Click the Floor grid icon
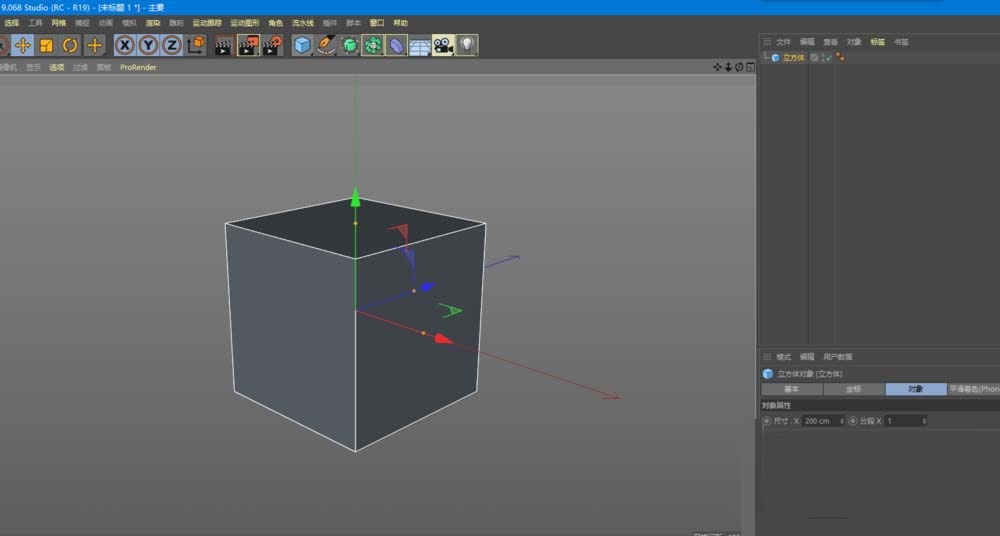1000x536 pixels. (x=420, y=45)
